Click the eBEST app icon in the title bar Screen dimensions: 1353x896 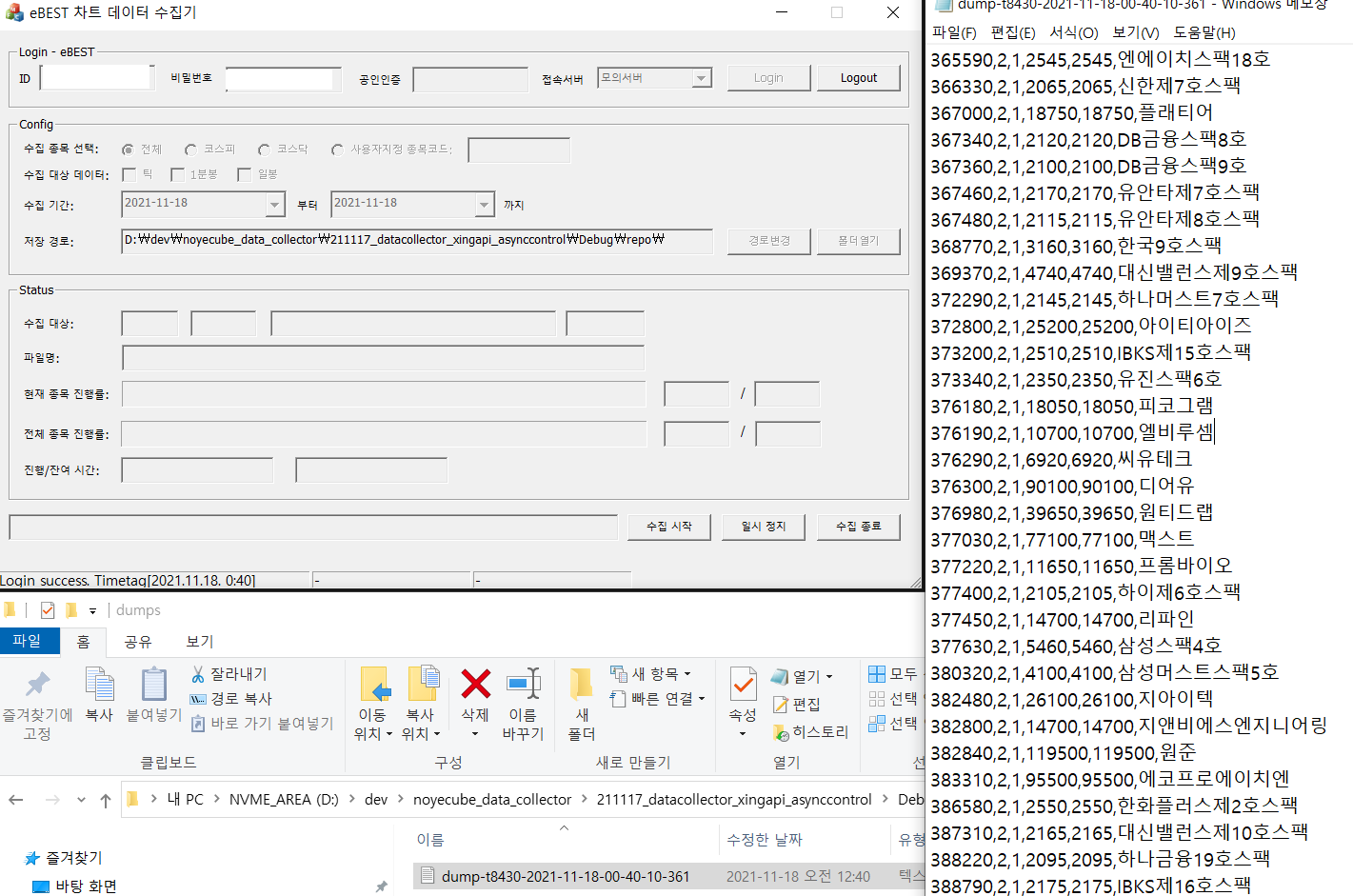click(x=14, y=12)
